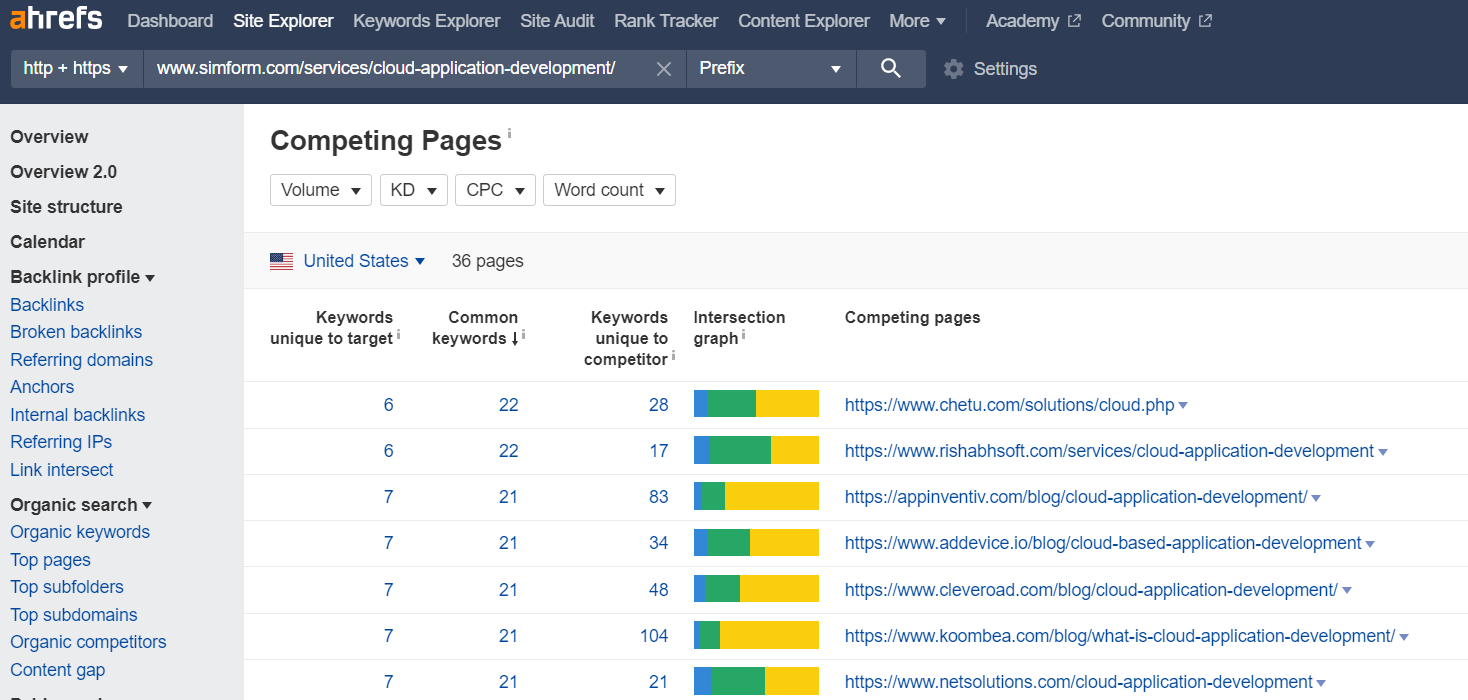The width and height of the screenshot is (1468, 700).
Task: Open Overview in sidebar
Action: click(x=49, y=137)
